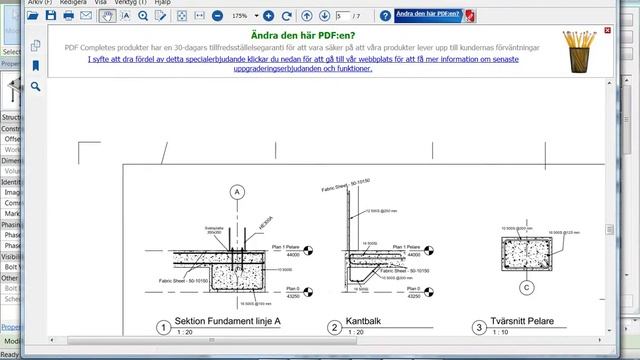Click the '1 : 20' scale under Kantbalk
This screenshot has width=640, height=360.
click(356, 332)
